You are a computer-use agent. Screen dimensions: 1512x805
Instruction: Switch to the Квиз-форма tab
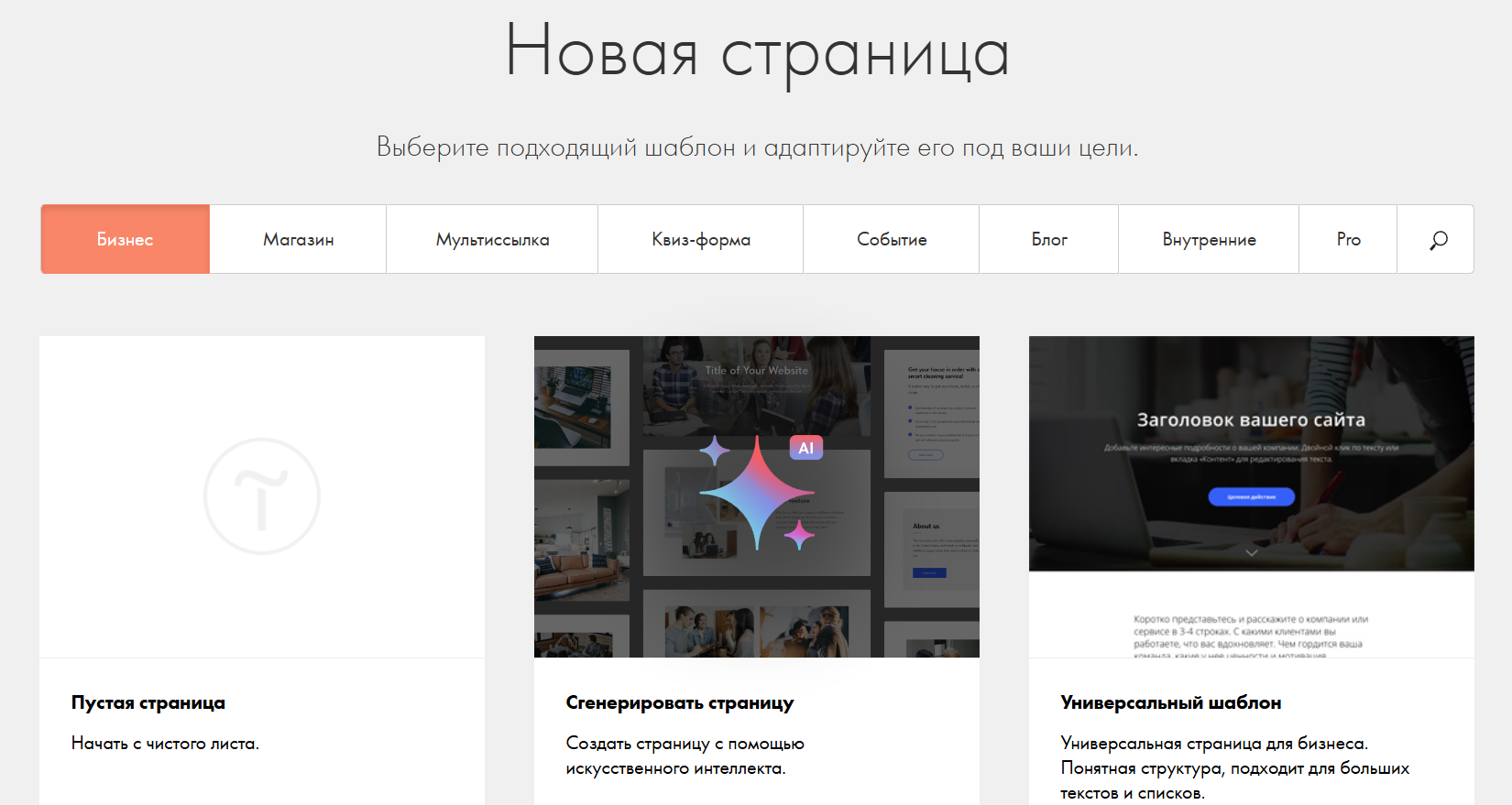(x=701, y=239)
